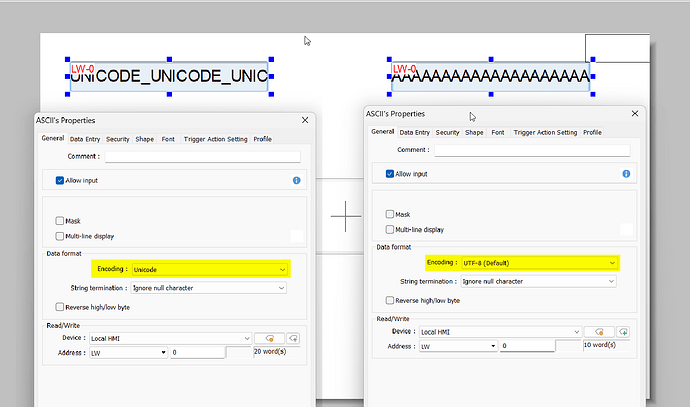The image size is (690, 407).
Task: Close the right ASCII's Properties dialog
Action: 635,114
